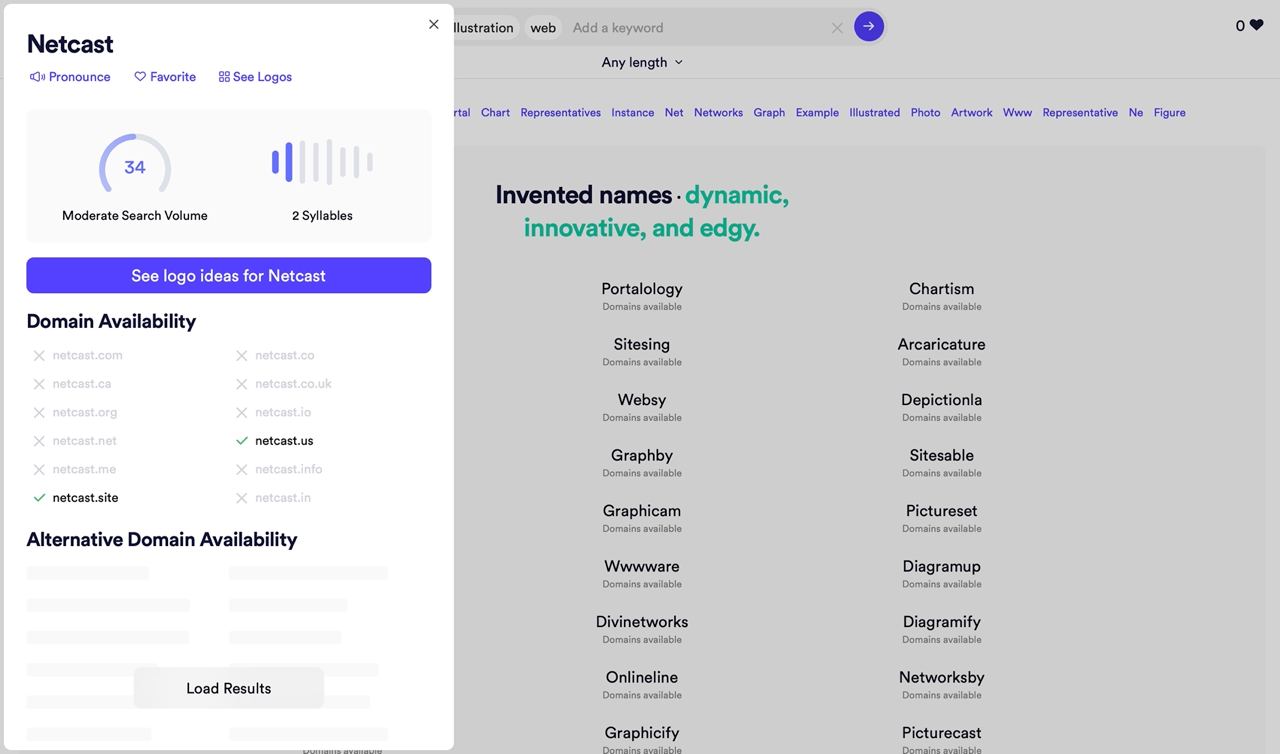Select the available netcast.us domain
1280x754 pixels.
pos(283,441)
